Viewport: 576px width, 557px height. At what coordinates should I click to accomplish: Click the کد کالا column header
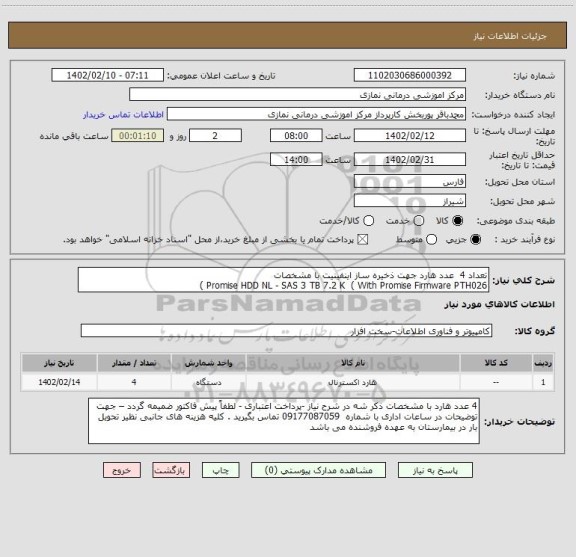(x=496, y=363)
